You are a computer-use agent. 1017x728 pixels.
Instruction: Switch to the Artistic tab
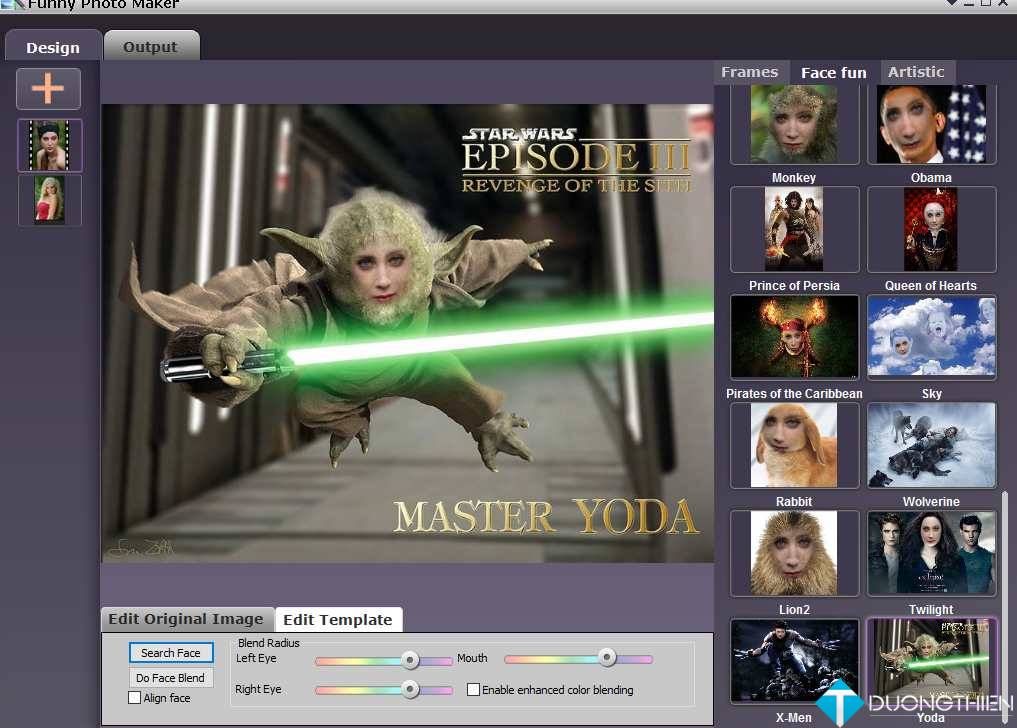916,72
